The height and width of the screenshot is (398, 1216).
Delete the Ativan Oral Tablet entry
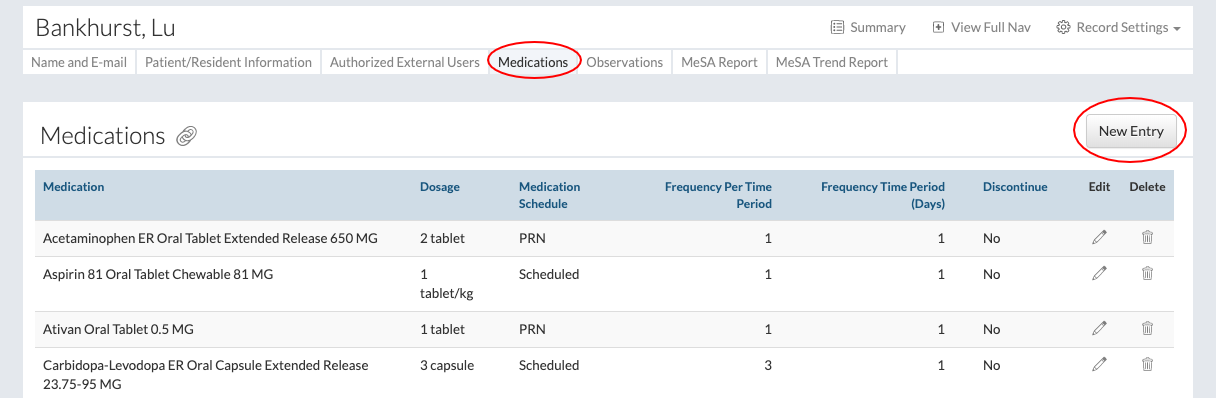(1147, 329)
